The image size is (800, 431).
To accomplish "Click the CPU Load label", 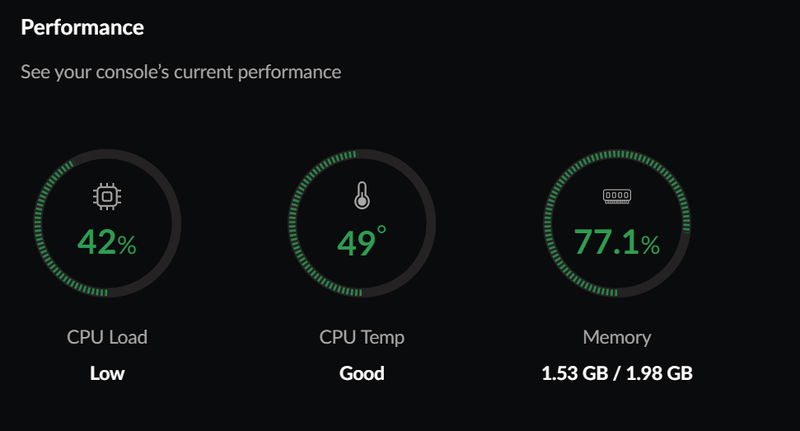I will (107, 337).
